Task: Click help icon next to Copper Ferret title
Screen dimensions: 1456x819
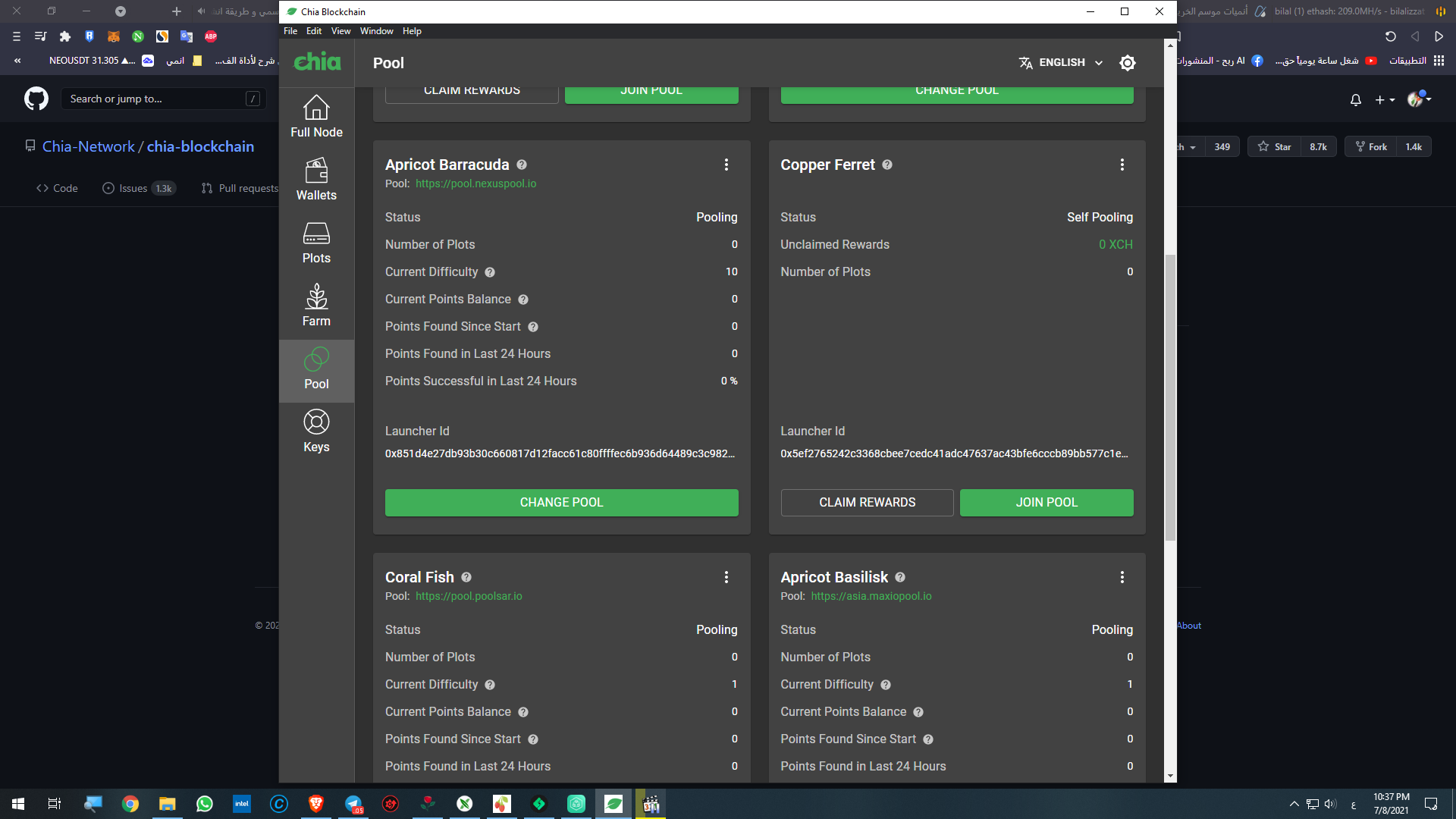Action: (x=887, y=165)
